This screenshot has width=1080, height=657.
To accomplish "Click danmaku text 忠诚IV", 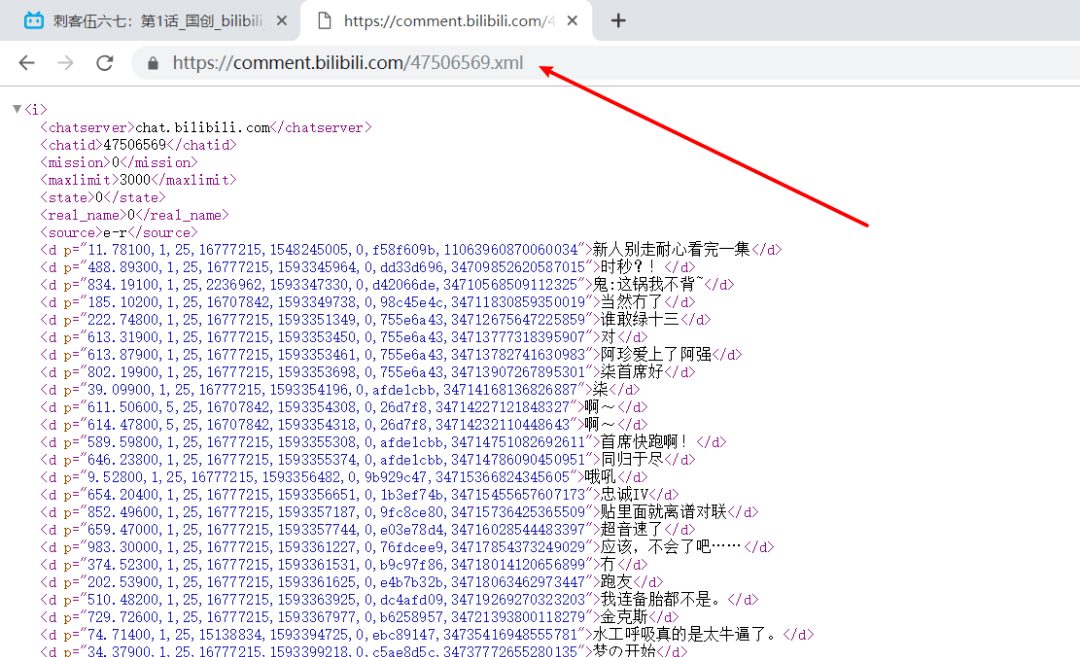I will click(624, 494).
